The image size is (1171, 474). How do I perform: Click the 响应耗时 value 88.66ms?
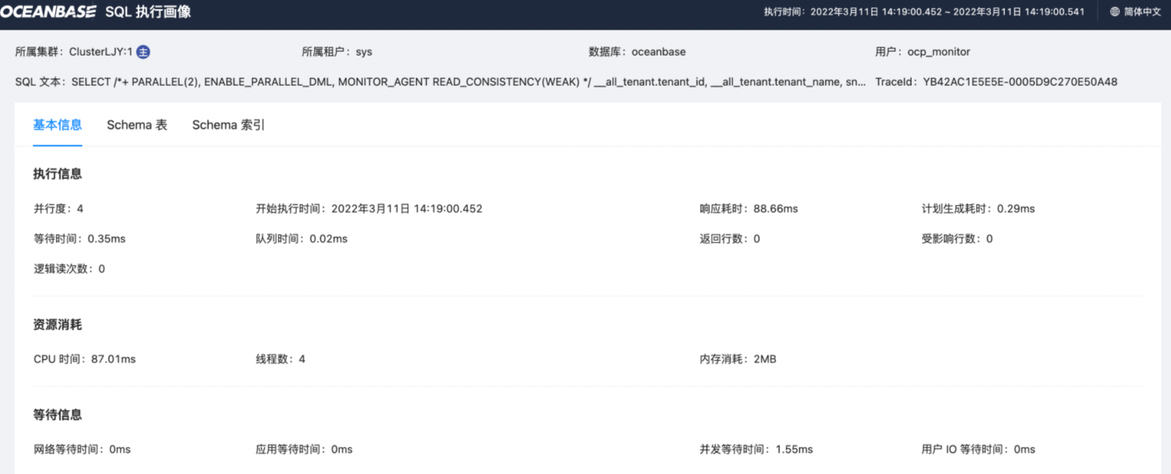776,208
